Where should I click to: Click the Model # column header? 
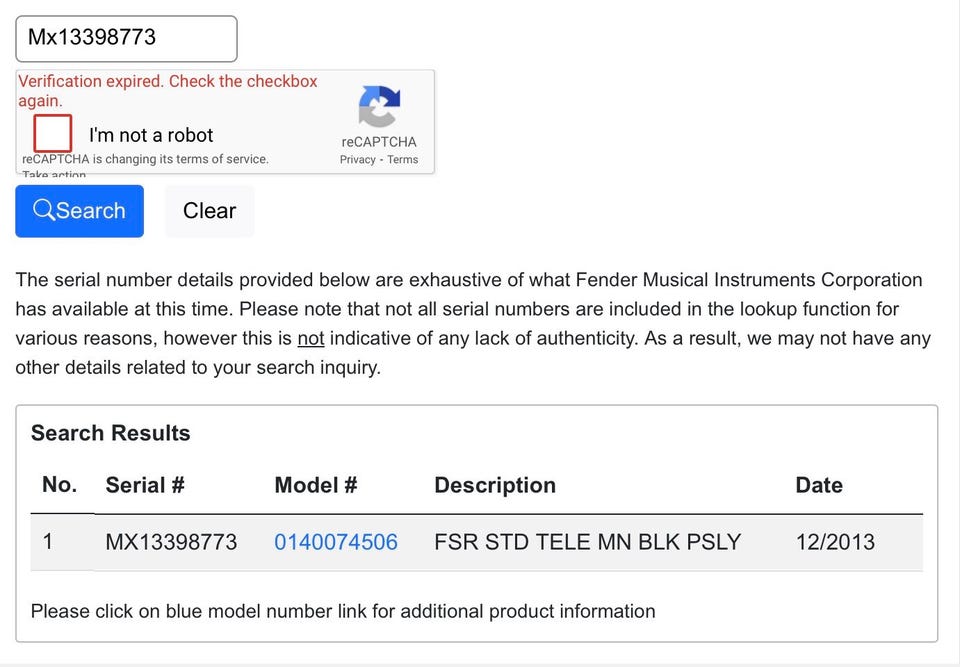point(316,485)
